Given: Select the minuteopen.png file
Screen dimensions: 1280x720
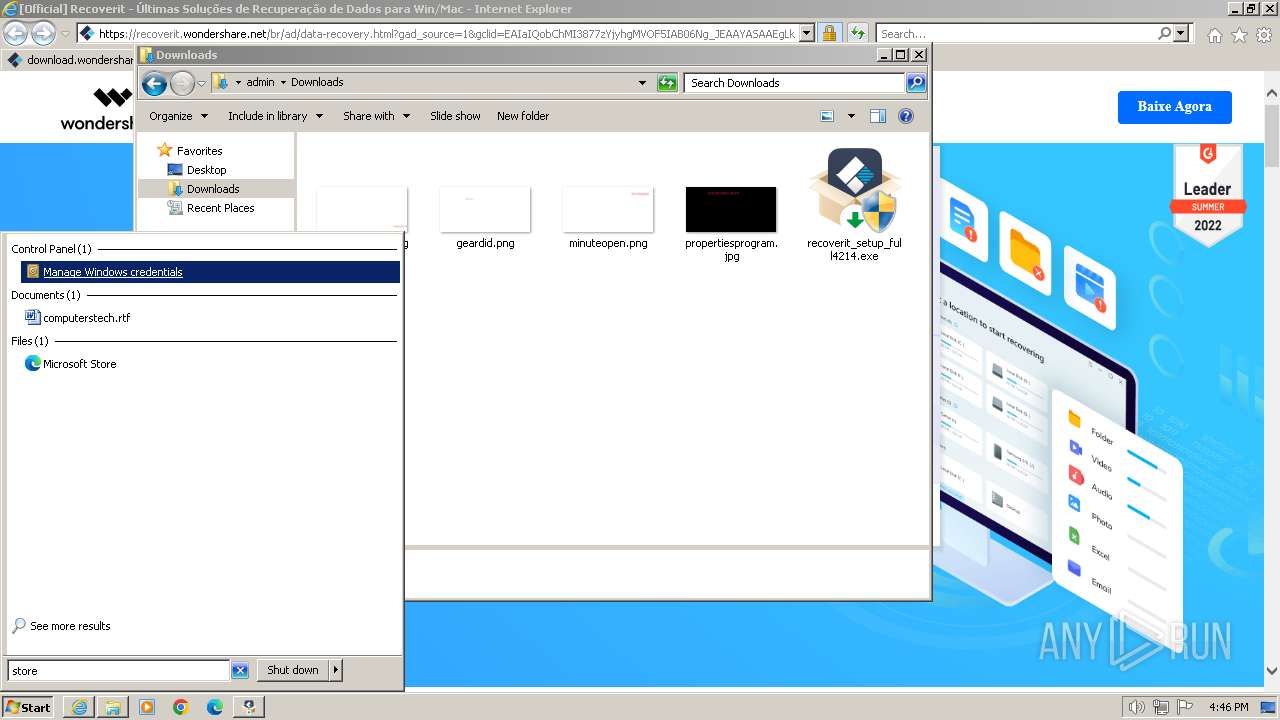Looking at the screenshot, I should pyautogui.click(x=608, y=217).
